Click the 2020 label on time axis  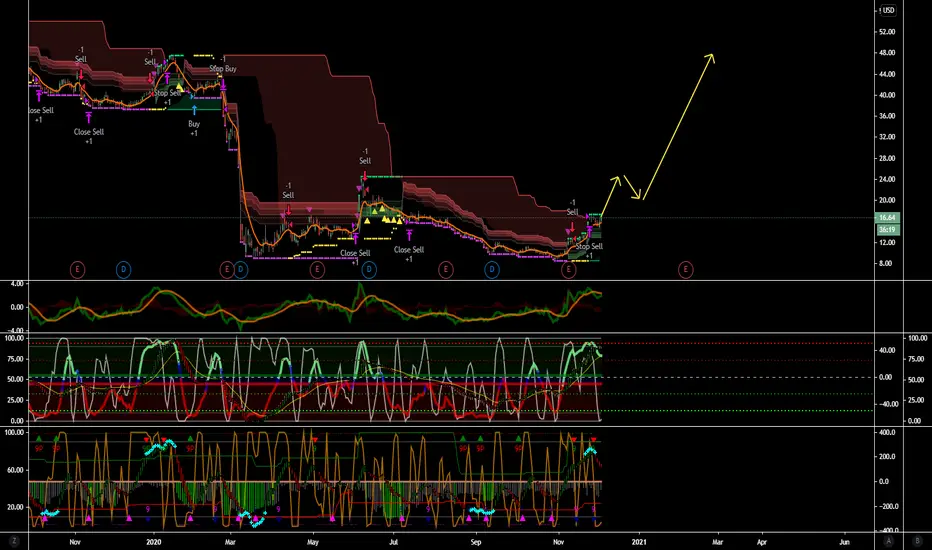point(154,542)
